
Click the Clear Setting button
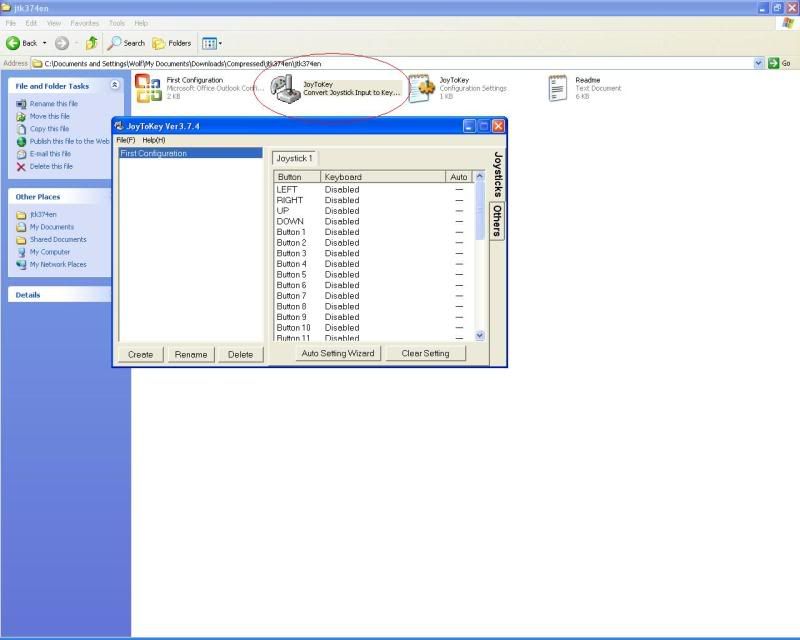click(x=425, y=353)
